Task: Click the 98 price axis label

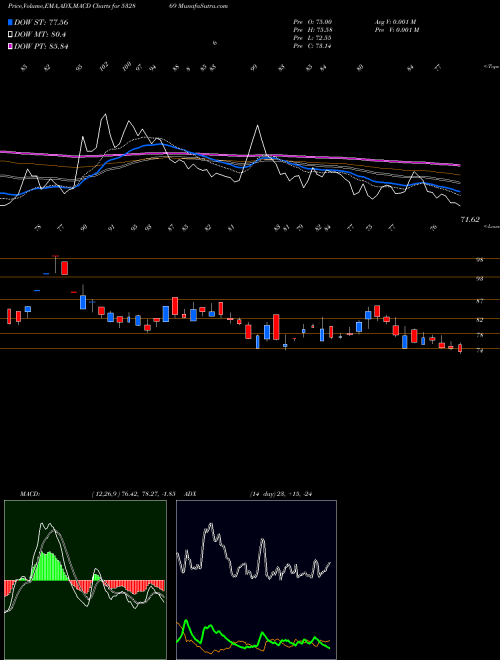Action: tap(479, 260)
